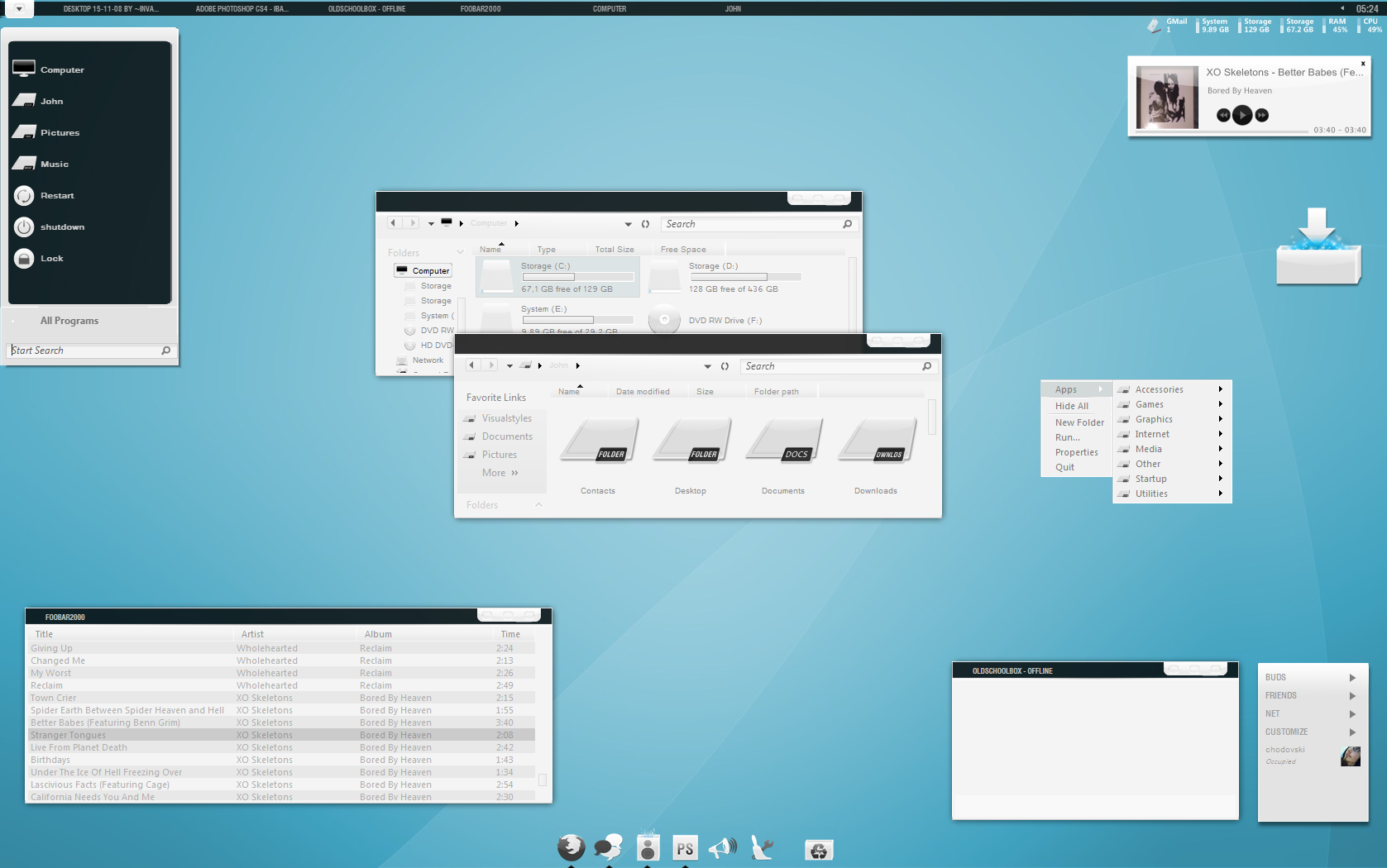The height and width of the screenshot is (868, 1387).
Task: Expand the Folders pane in John window
Action: [538, 504]
